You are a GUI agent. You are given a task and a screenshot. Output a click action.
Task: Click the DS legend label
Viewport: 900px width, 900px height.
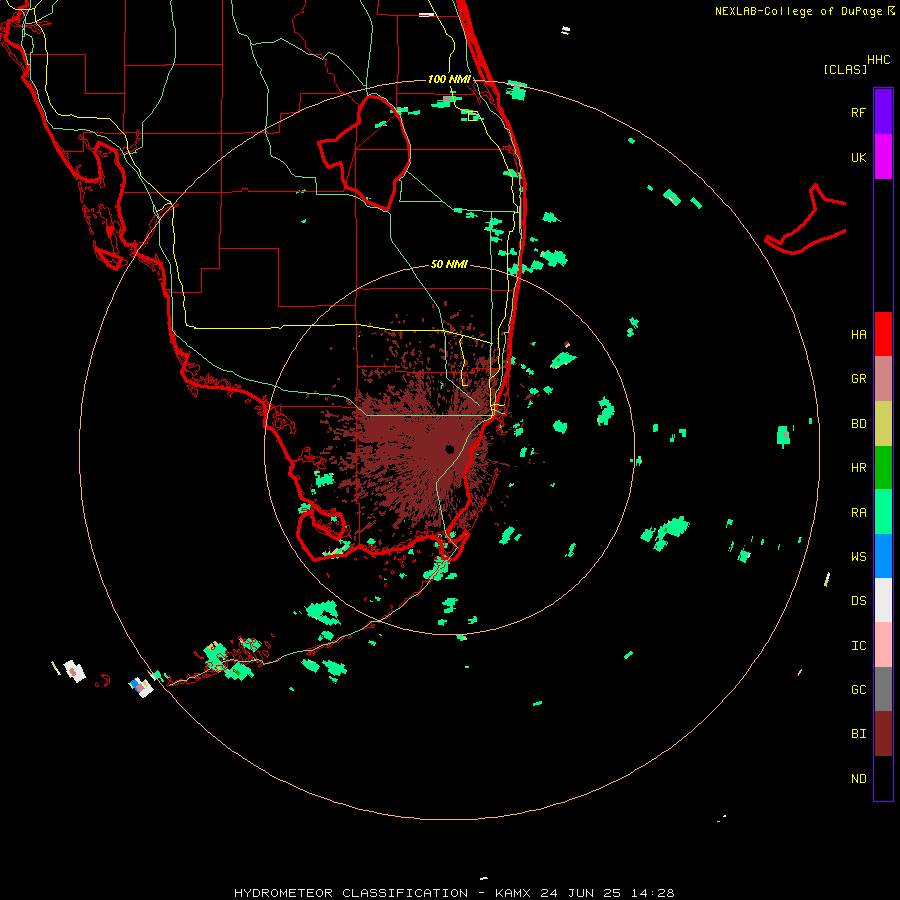858,600
